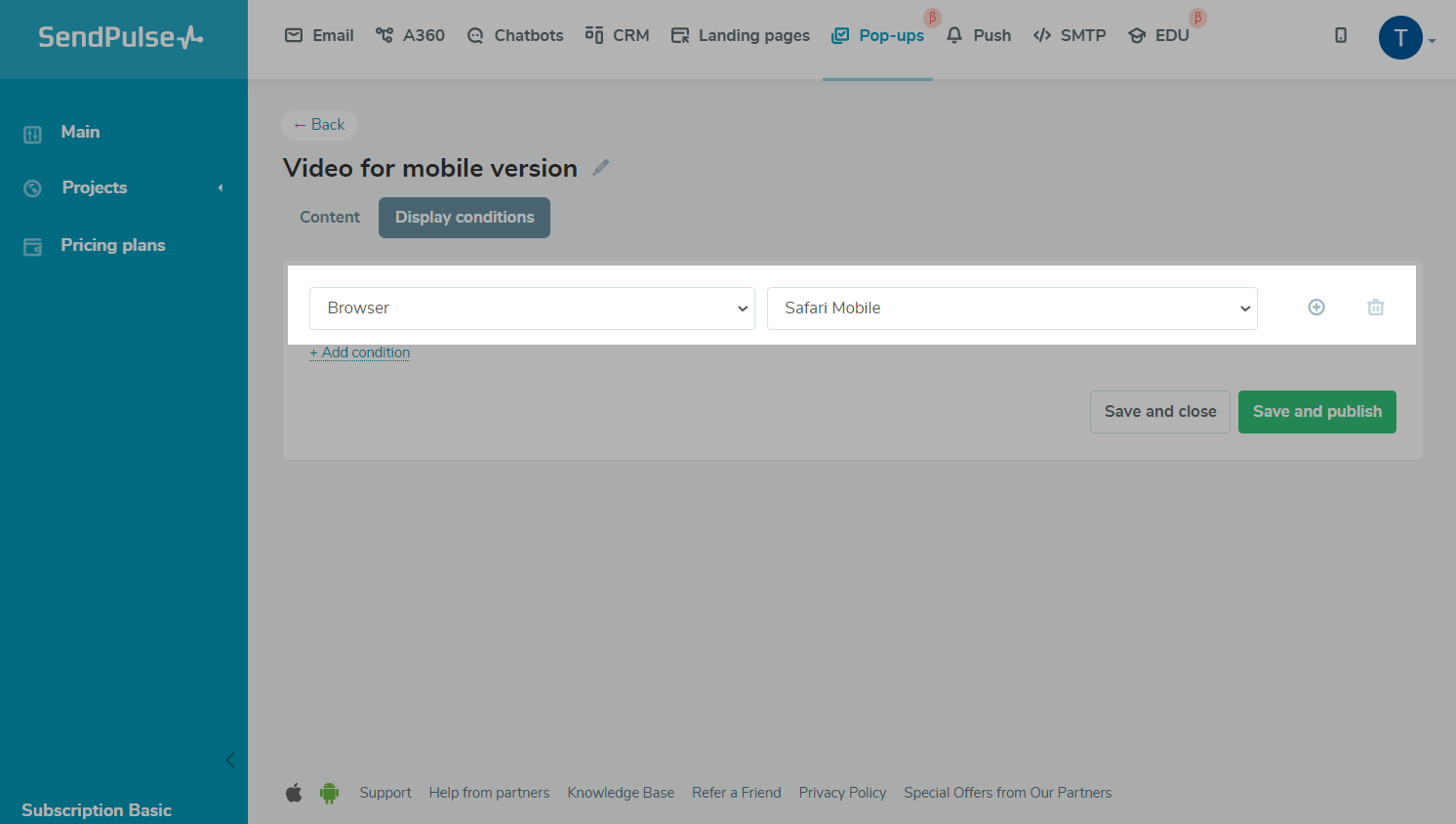Viewport: 1456px width, 824px height.
Task: Open the CRM section
Action: [617, 35]
